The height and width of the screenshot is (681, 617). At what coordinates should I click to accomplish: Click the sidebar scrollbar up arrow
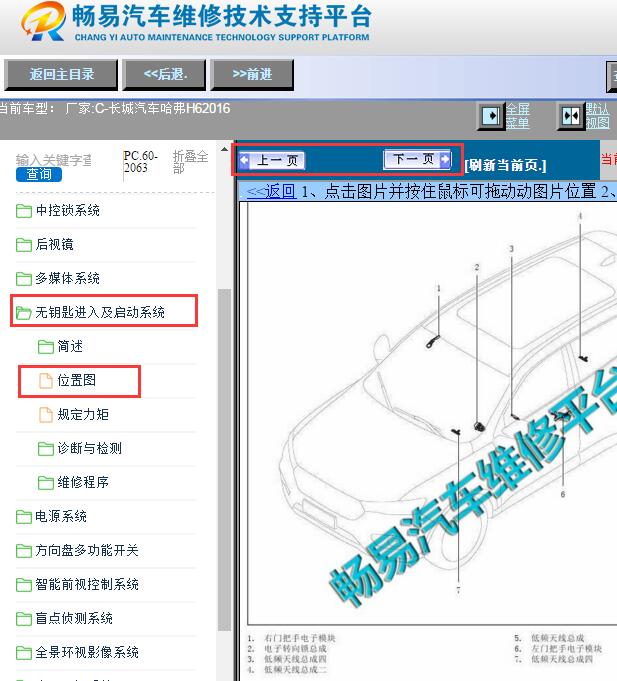pyautogui.click(x=224, y=149)
